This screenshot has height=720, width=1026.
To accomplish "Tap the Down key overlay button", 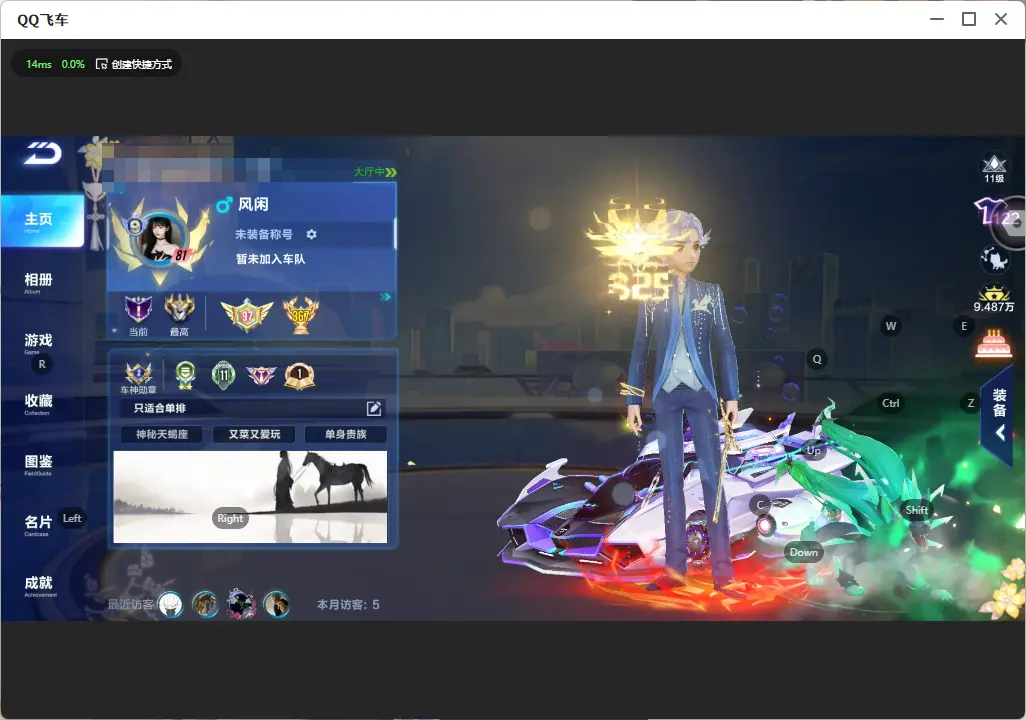I will [804, 552].
